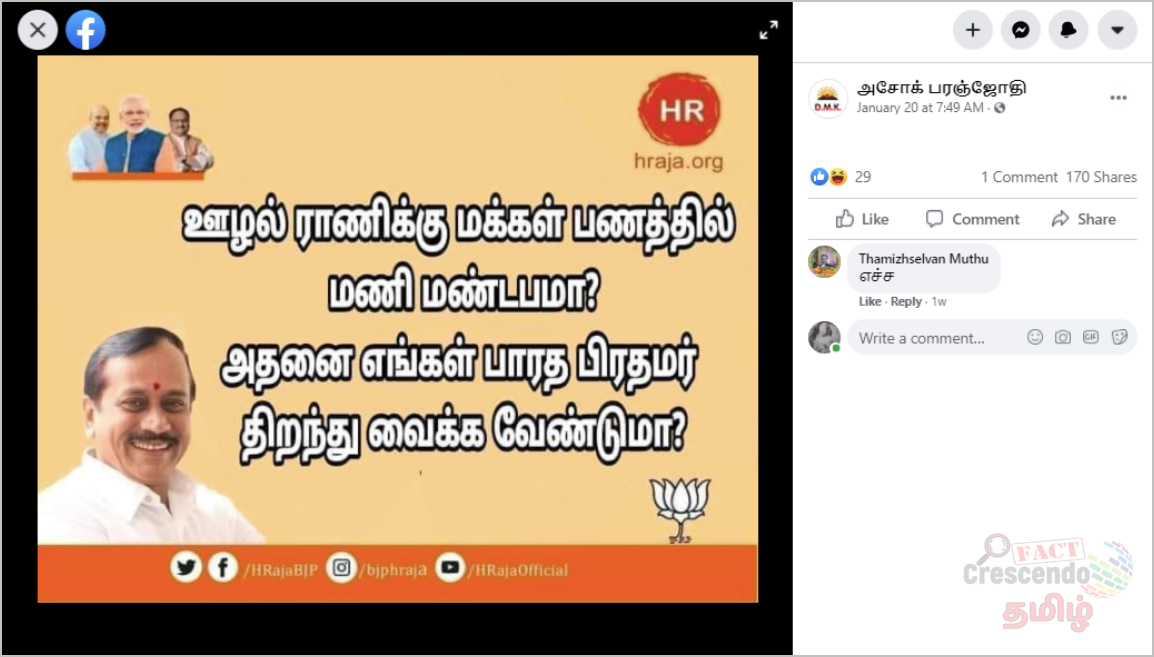This screenshot has height=657, width=1154.
Task: Expand the account dropdown arrow
Action: coord(1117,30)
